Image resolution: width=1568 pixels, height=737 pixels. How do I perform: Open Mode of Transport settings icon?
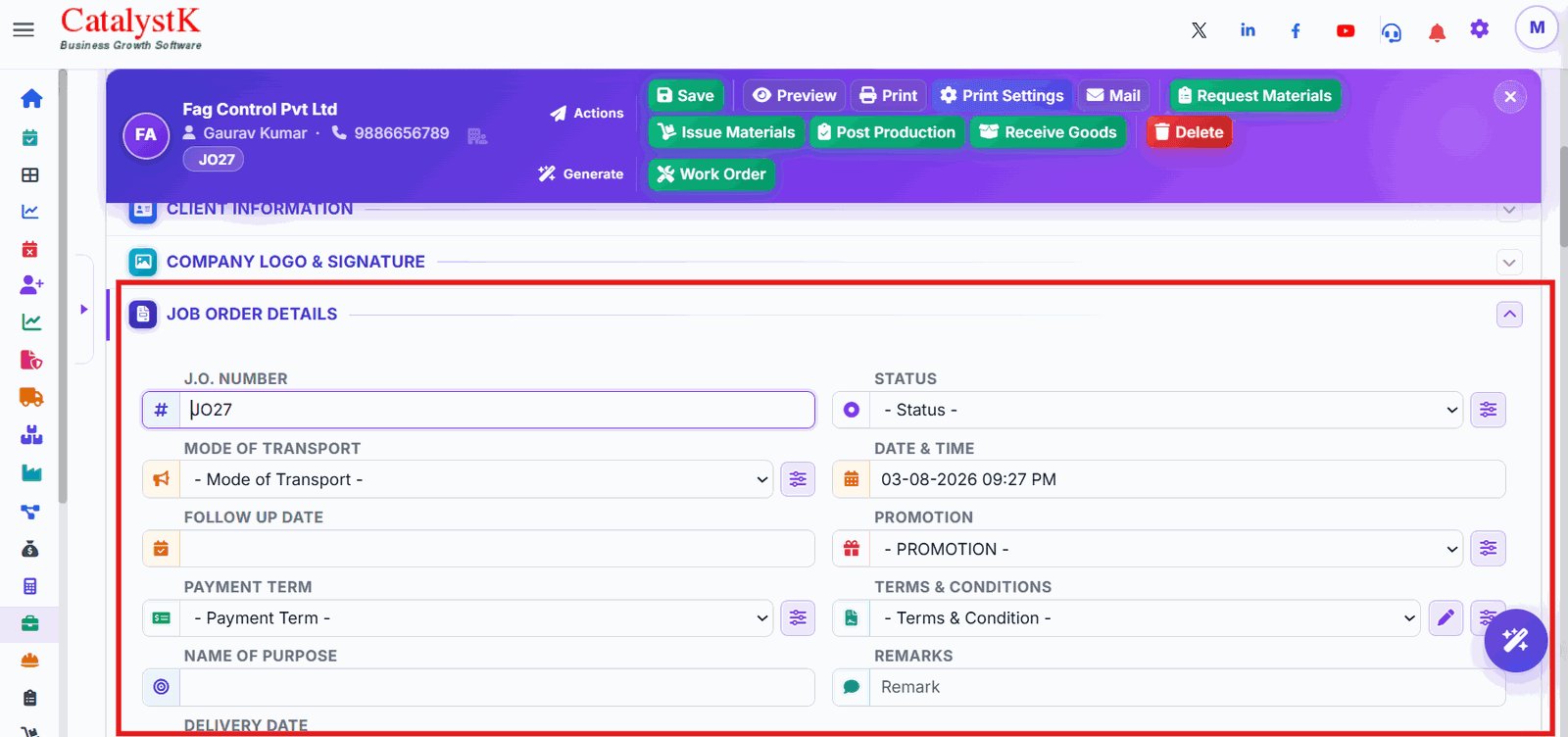798,479
